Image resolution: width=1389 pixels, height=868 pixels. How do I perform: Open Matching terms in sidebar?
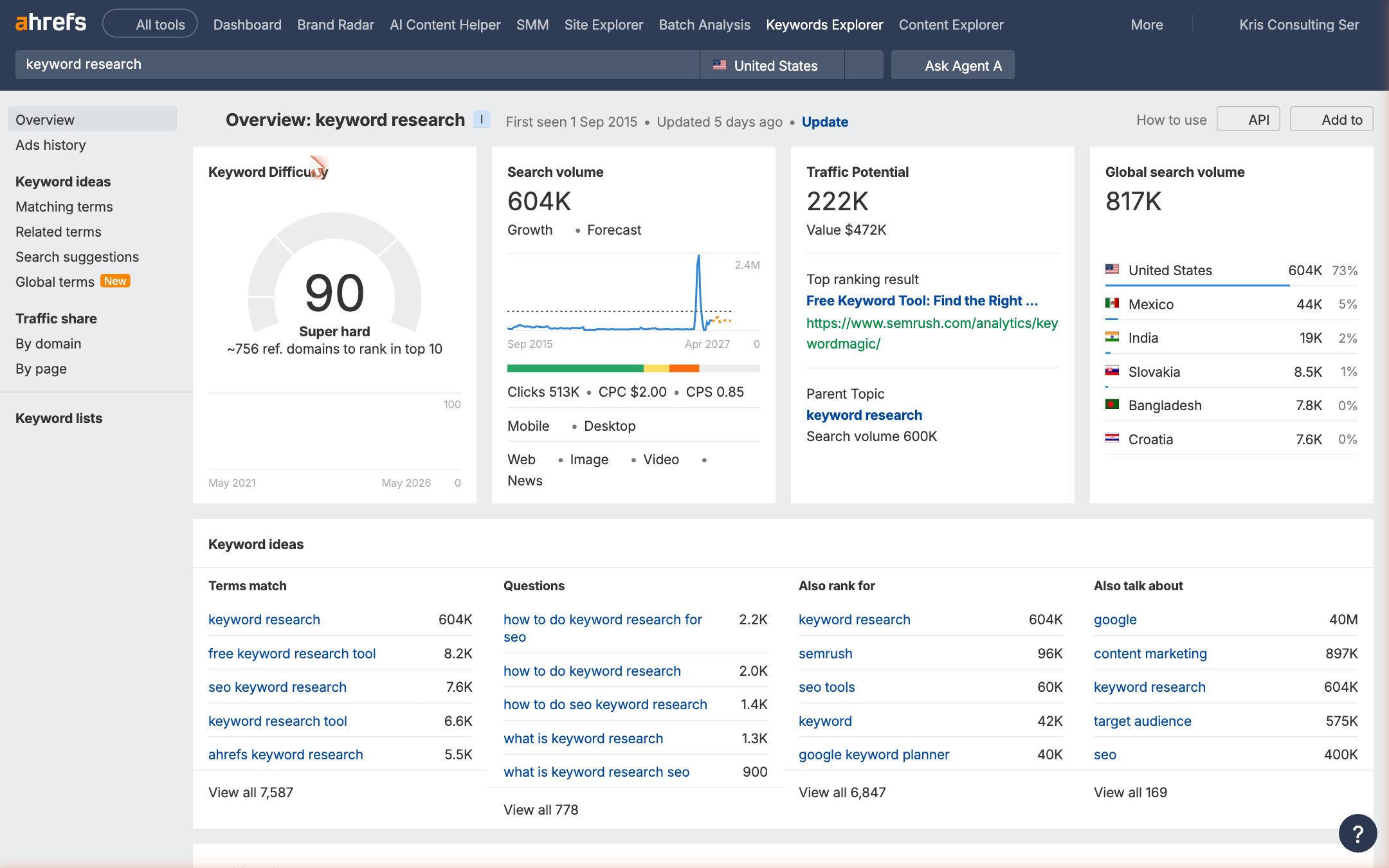point(64,206)
